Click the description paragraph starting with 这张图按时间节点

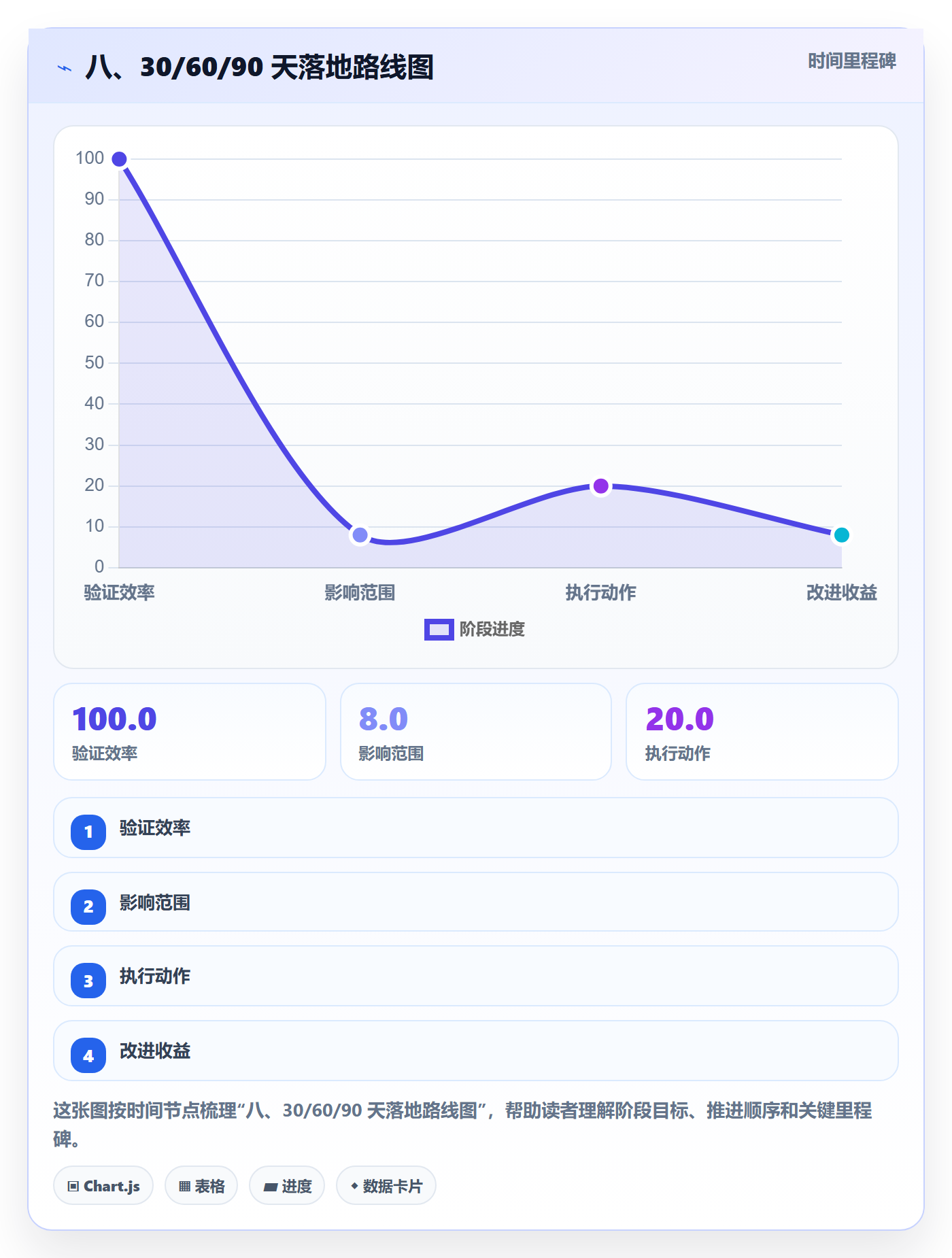pos(462,1125)
